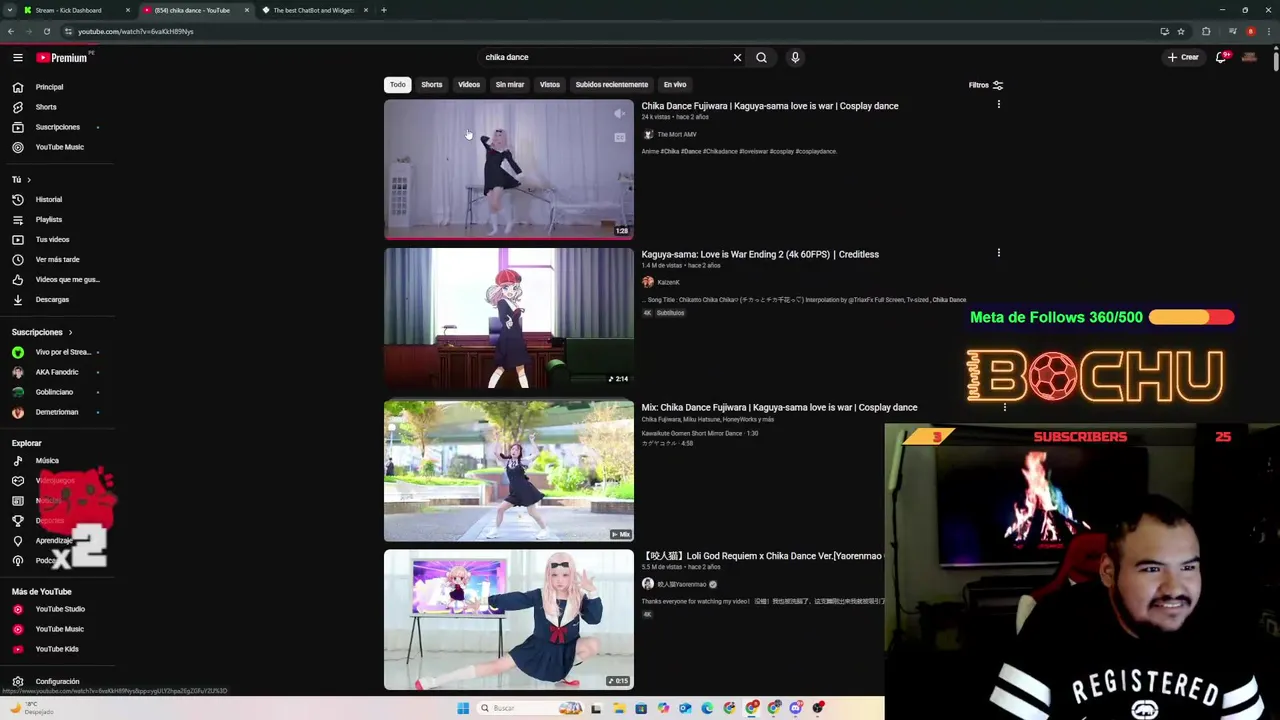Open the Windows Start menu
1280x720 pixels.
pyautogui.click(x=463, y=708)
